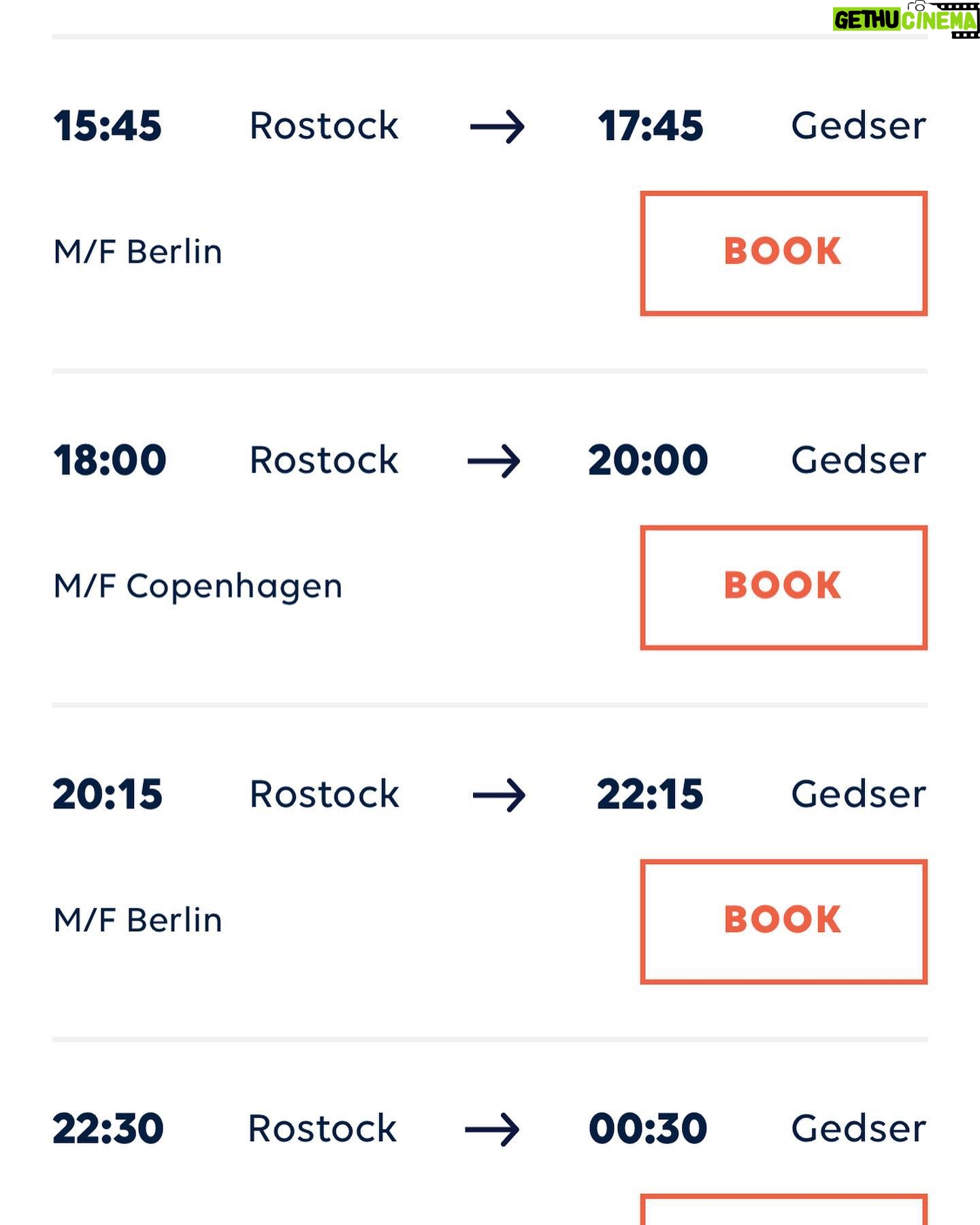
Task: Click the arrow icon in the 18:00 row
Action: pyautogui.click(x=494, y=461)
